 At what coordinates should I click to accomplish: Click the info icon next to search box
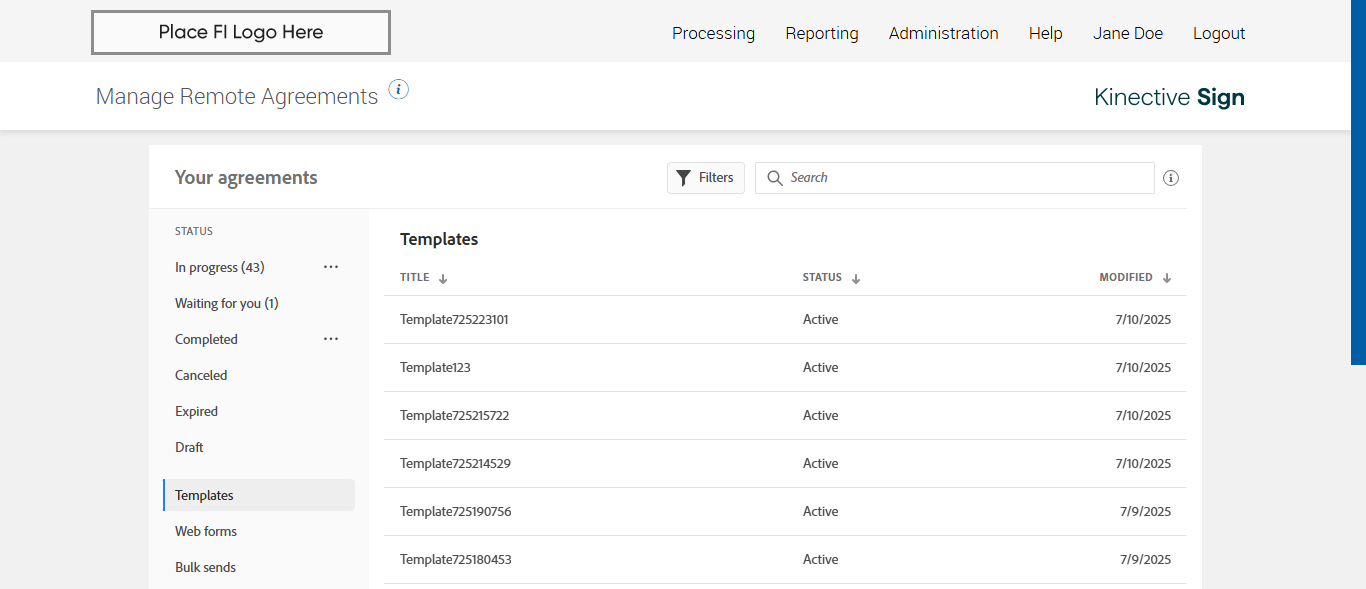[1171, 178]
